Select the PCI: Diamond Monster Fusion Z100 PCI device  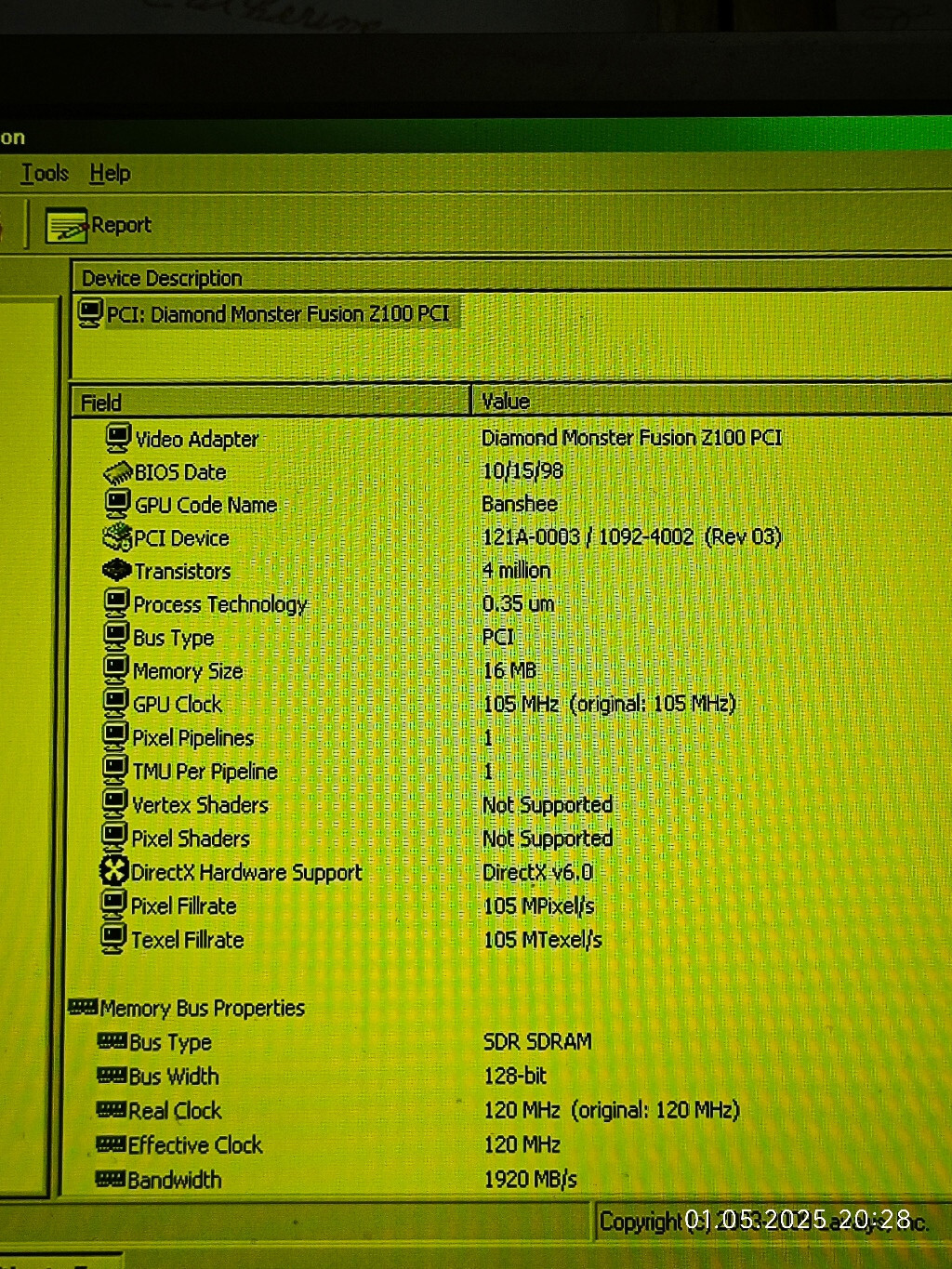click(278, 314)
